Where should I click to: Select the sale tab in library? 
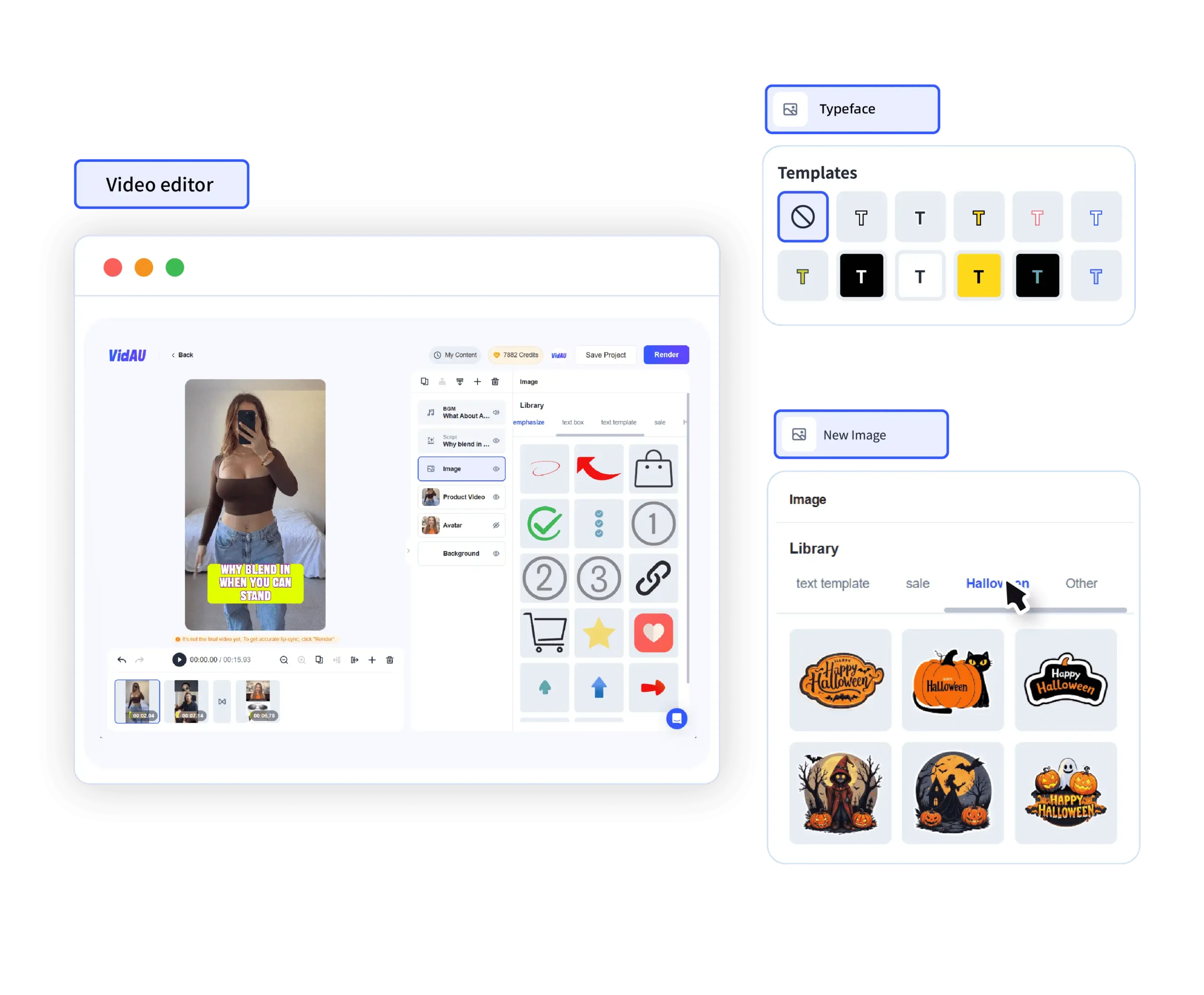(916, 583)
